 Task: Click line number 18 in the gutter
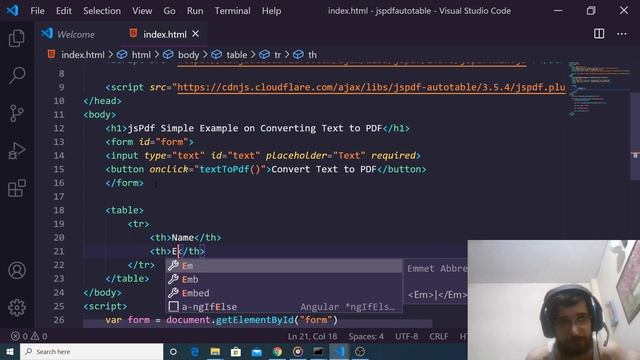click(59, 210)
